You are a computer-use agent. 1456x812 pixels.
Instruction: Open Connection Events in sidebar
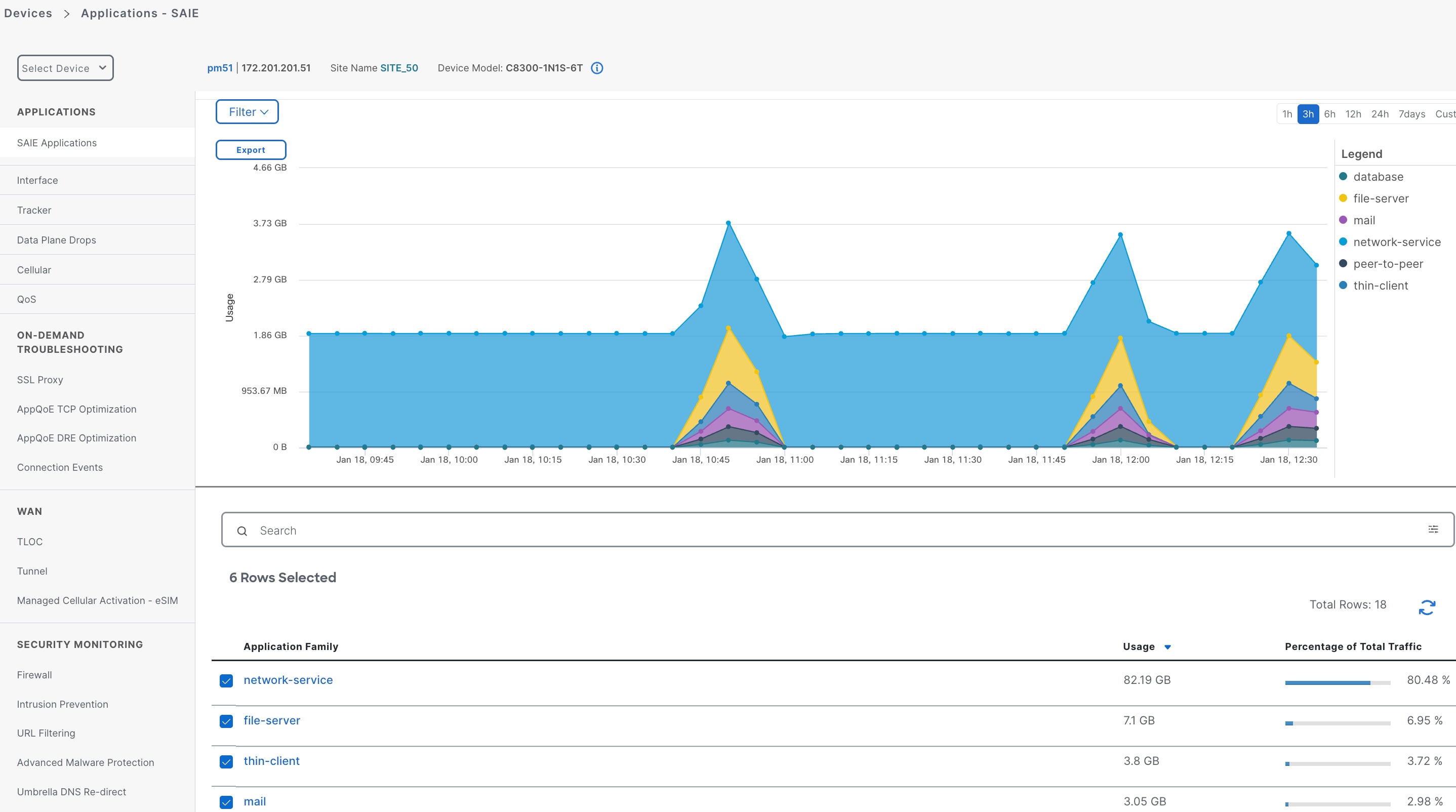coord(60,467)
